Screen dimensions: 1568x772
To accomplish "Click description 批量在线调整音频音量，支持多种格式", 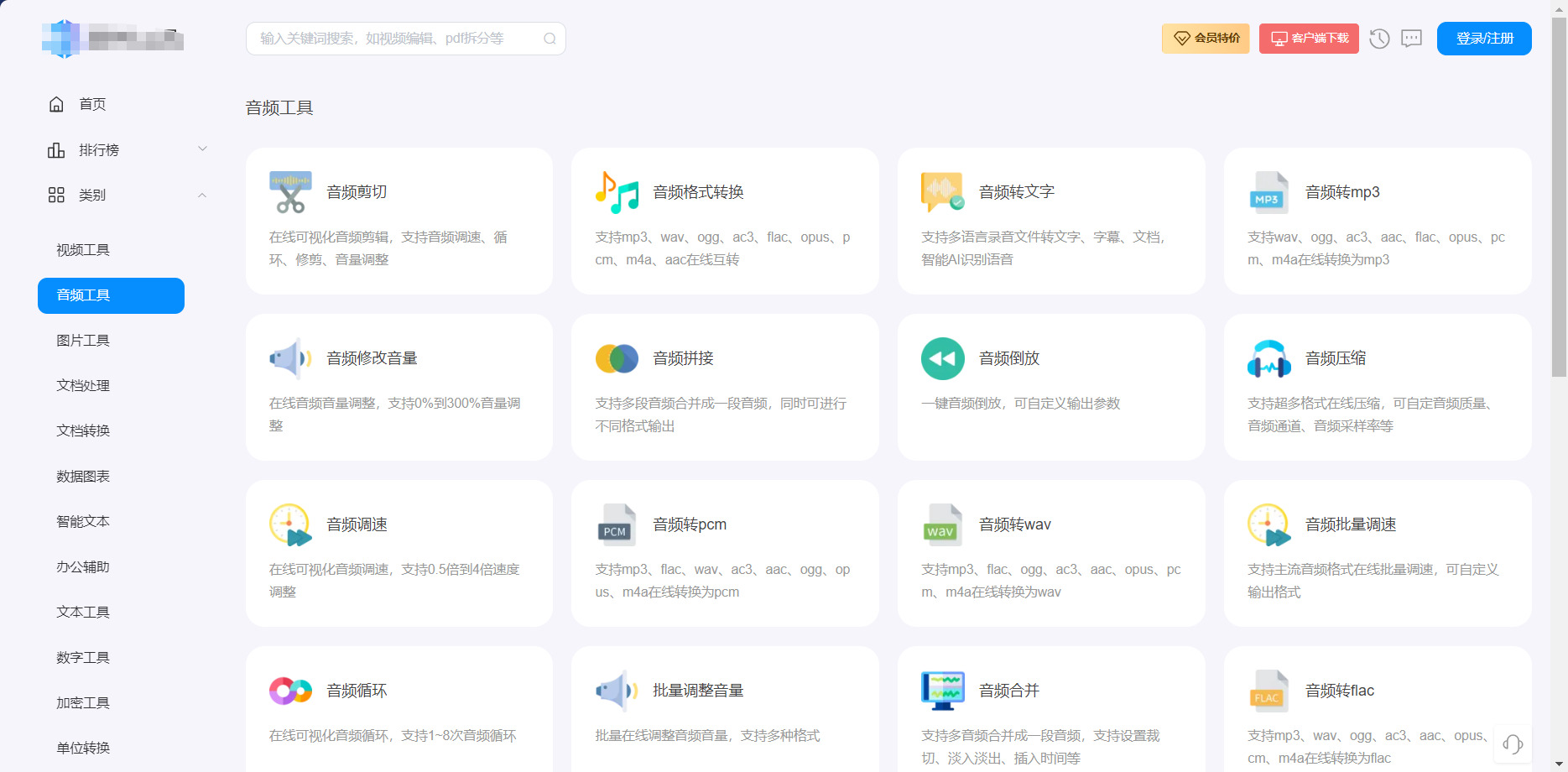I will 707,736.
